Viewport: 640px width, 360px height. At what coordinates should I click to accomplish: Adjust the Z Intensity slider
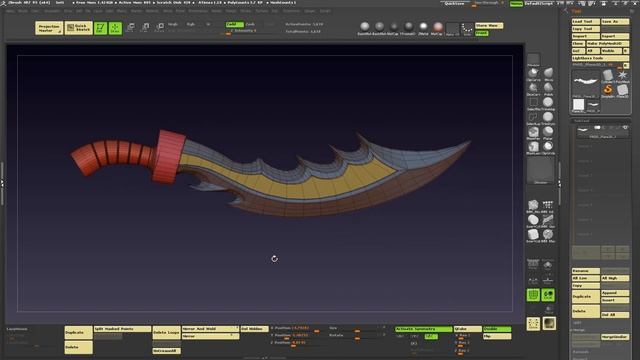[x=243, y=31]
